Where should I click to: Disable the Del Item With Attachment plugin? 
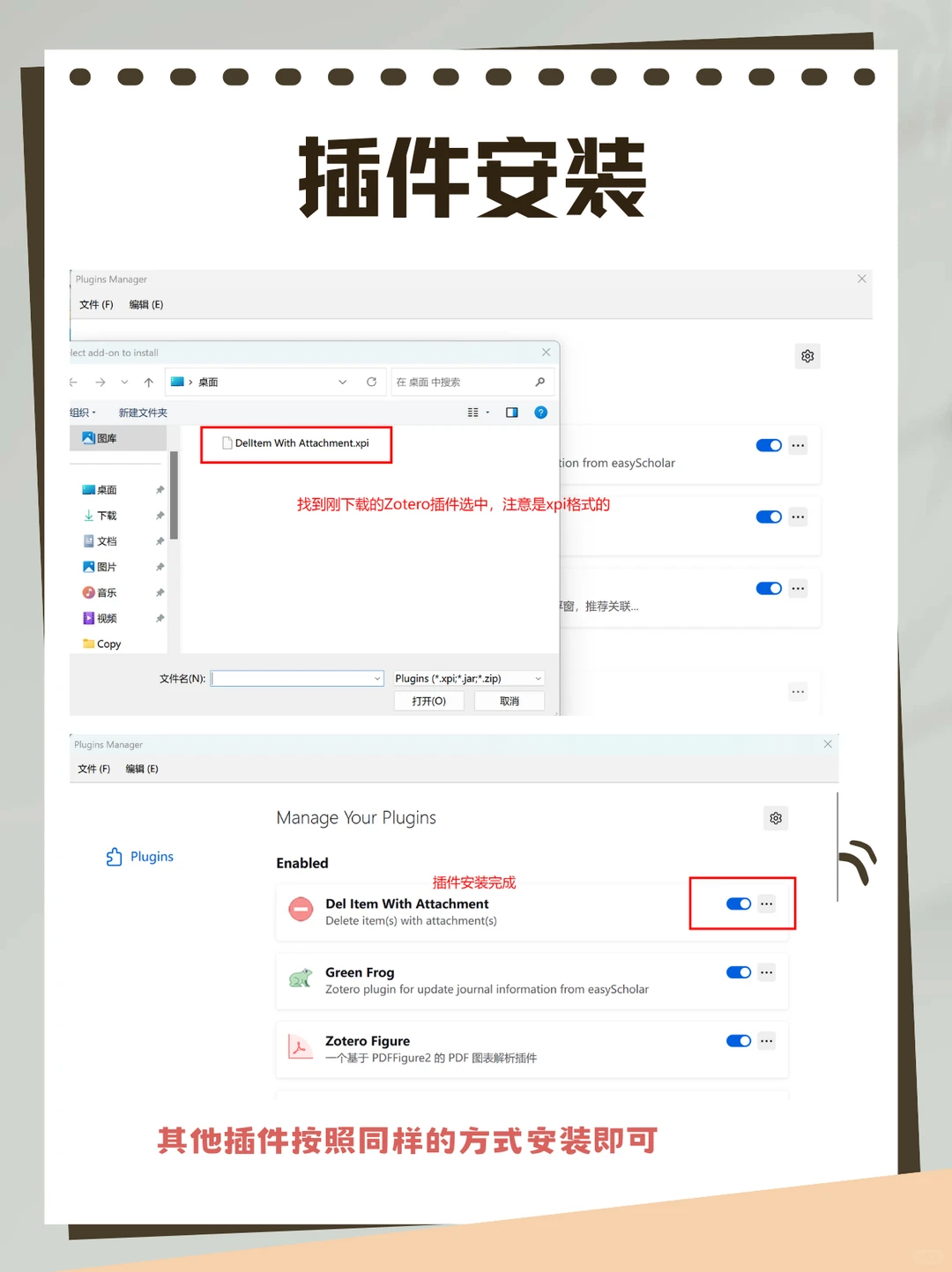click(x=738, y=904)
